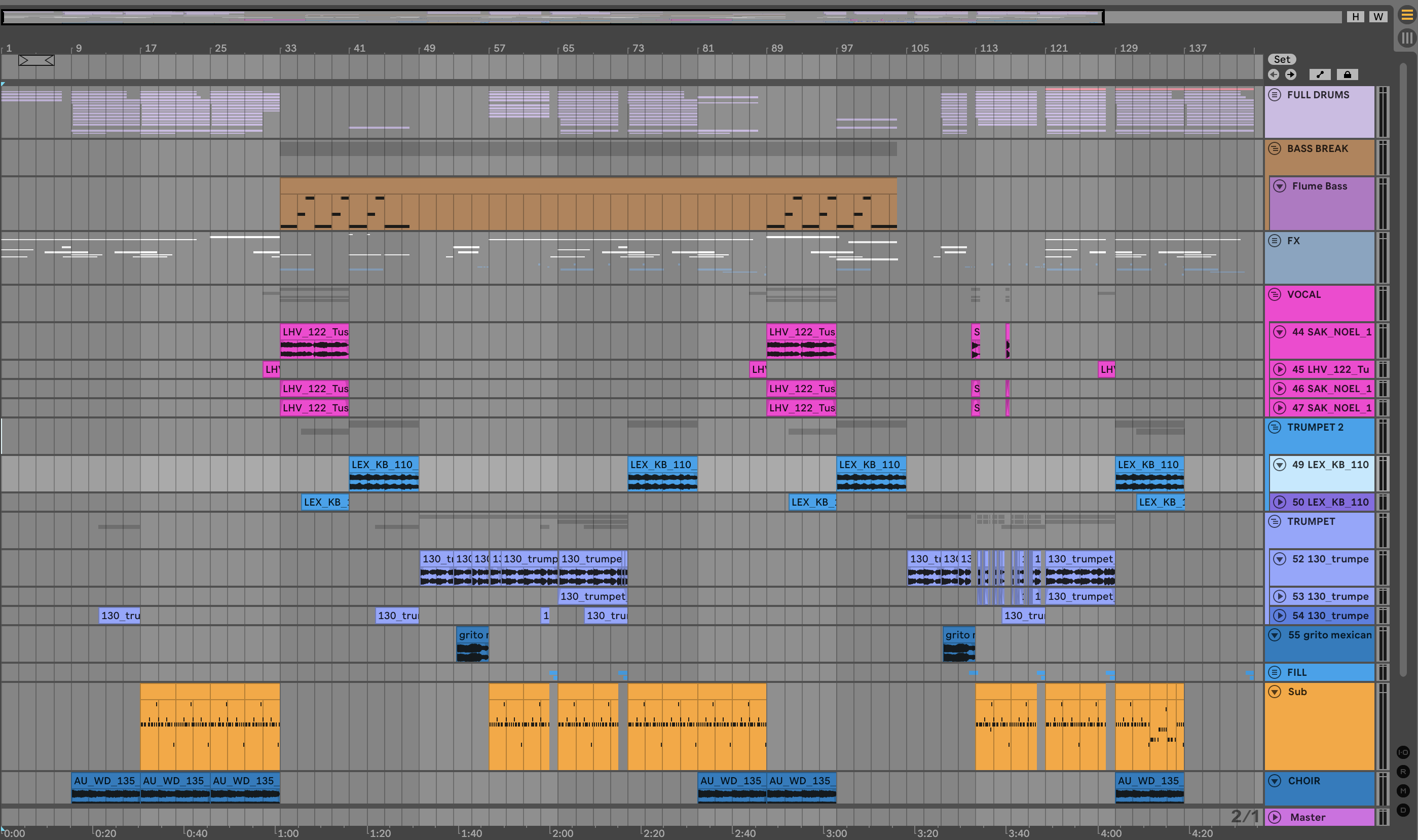This screenshot has width=1418, height=840.
Task: Toggle Automation Mode icon button
Action: point(1320,74)
